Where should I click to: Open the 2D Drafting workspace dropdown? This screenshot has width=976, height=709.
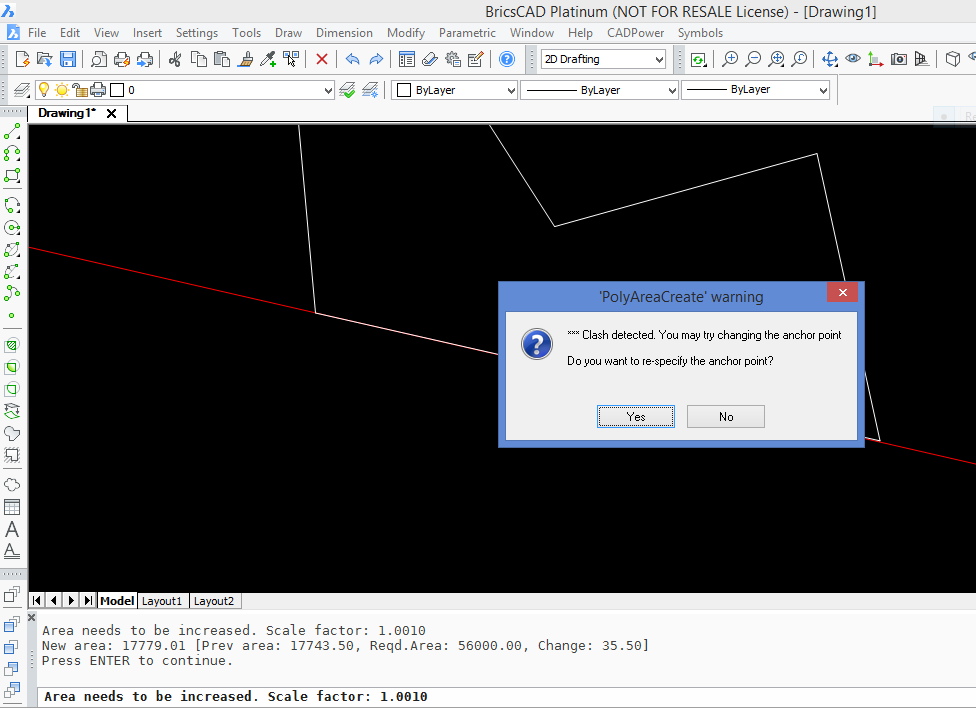point(603,60)
